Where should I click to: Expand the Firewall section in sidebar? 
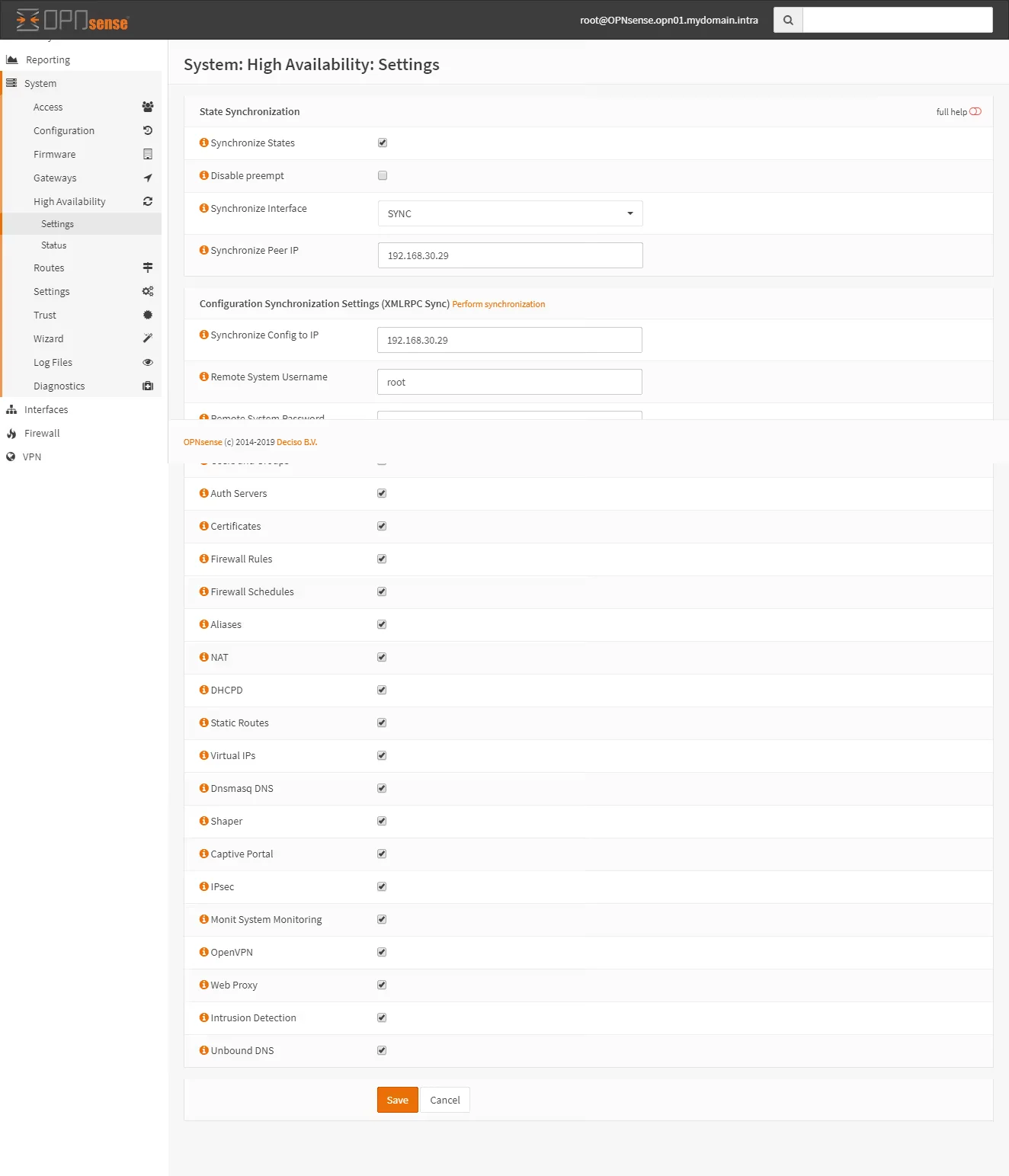click(42, 433)
